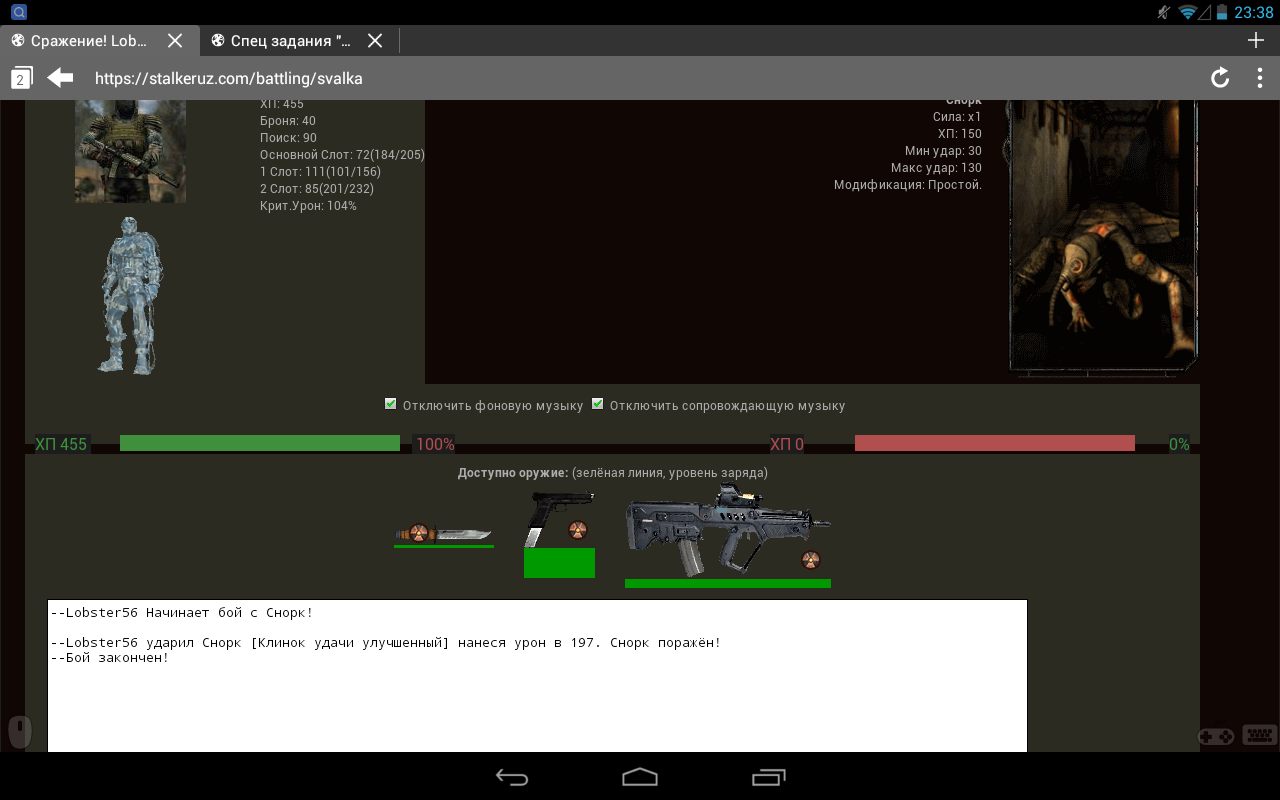Reload the page with refresh icon
The width and height of the screenshot is (1280, 800).
pyautogui.click(x=1219, y=78)
